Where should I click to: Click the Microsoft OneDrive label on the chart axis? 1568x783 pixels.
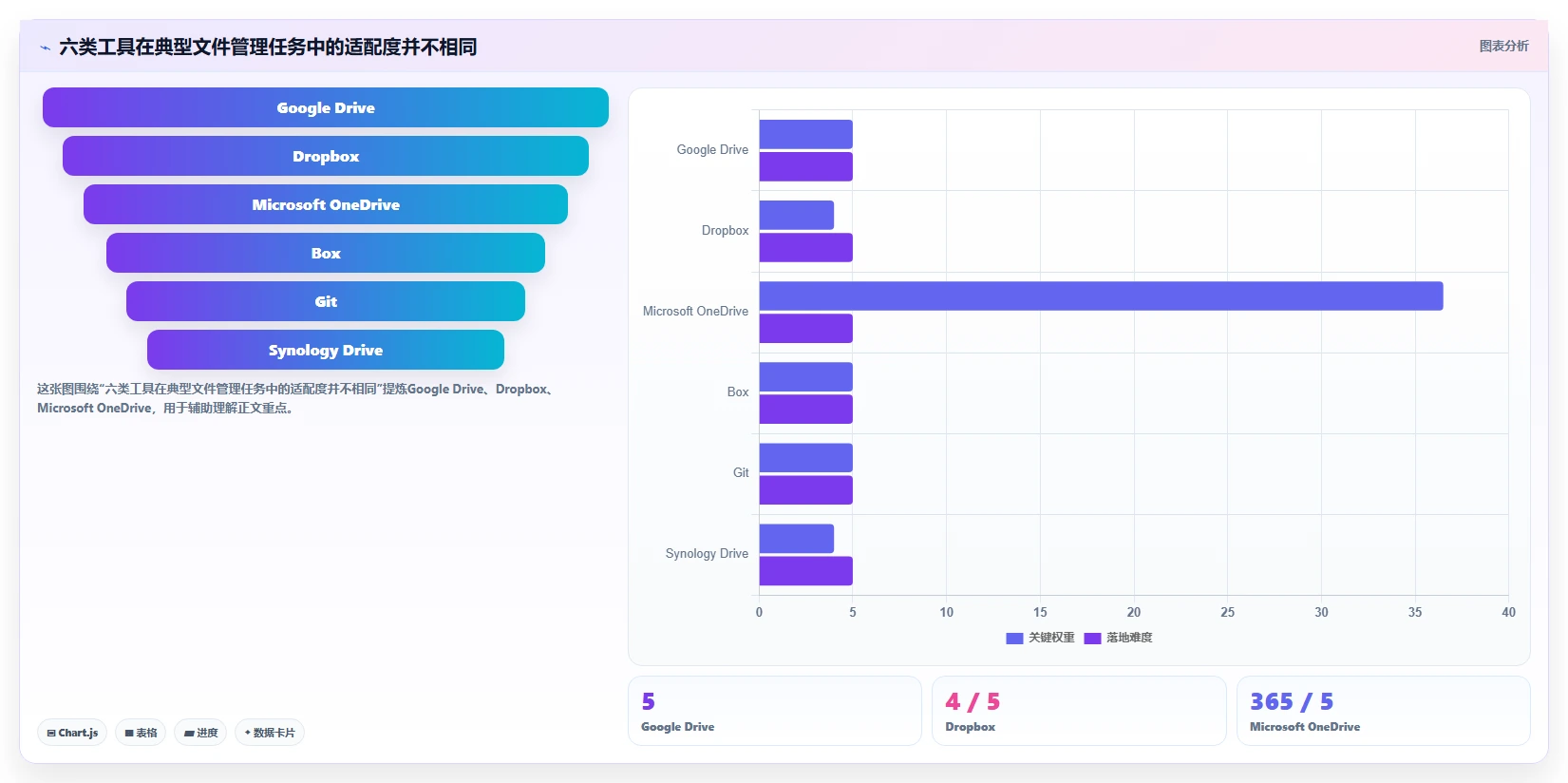[x=695, y=312]
